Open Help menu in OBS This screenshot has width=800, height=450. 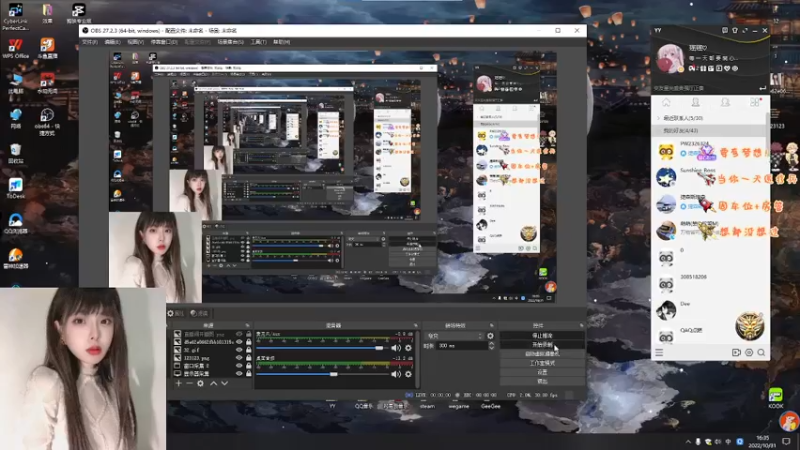click(281, 42)
